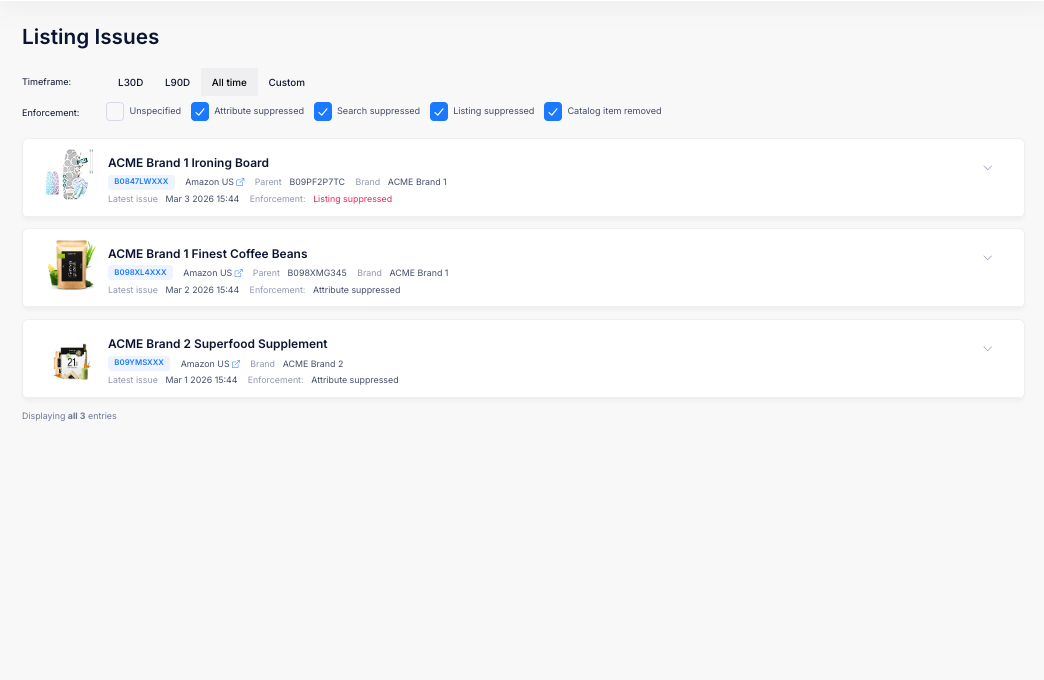The height and width of the screenshot is (680, 1044).
Task: Select the L30D timeframe
Action: click(x=130, y=82)
